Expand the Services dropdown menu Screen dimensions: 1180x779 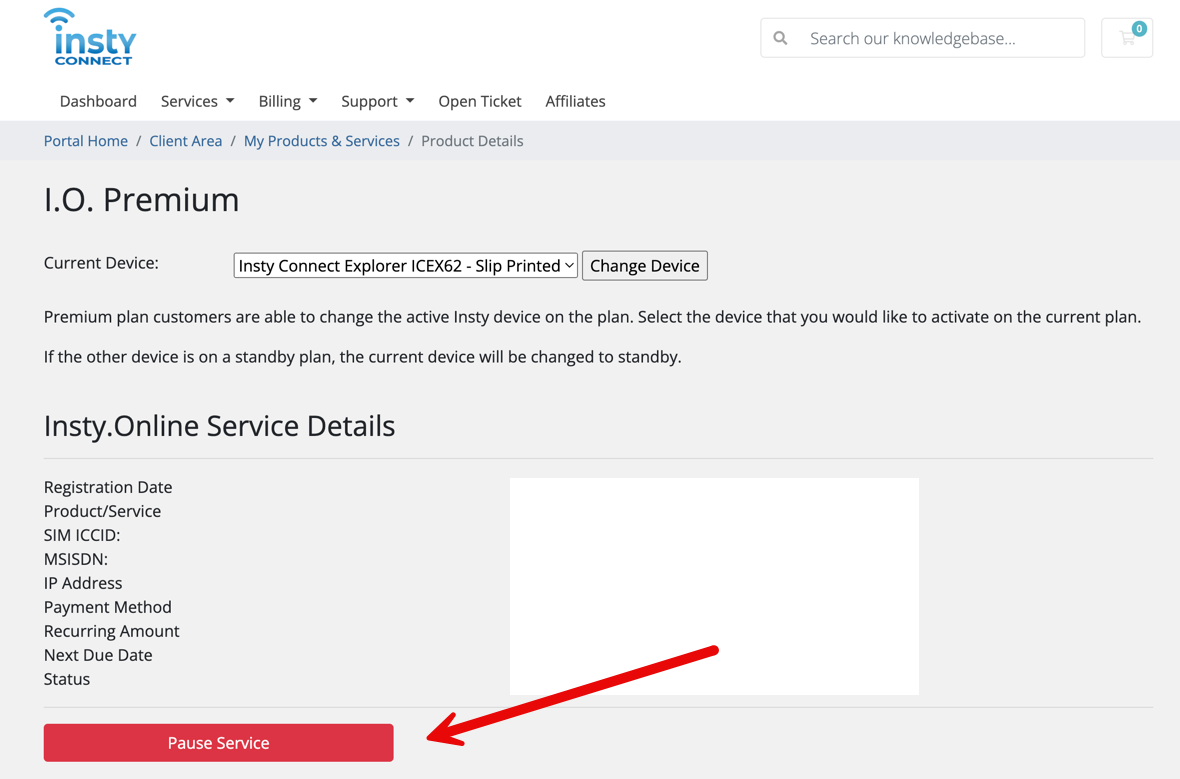point(197,101)
